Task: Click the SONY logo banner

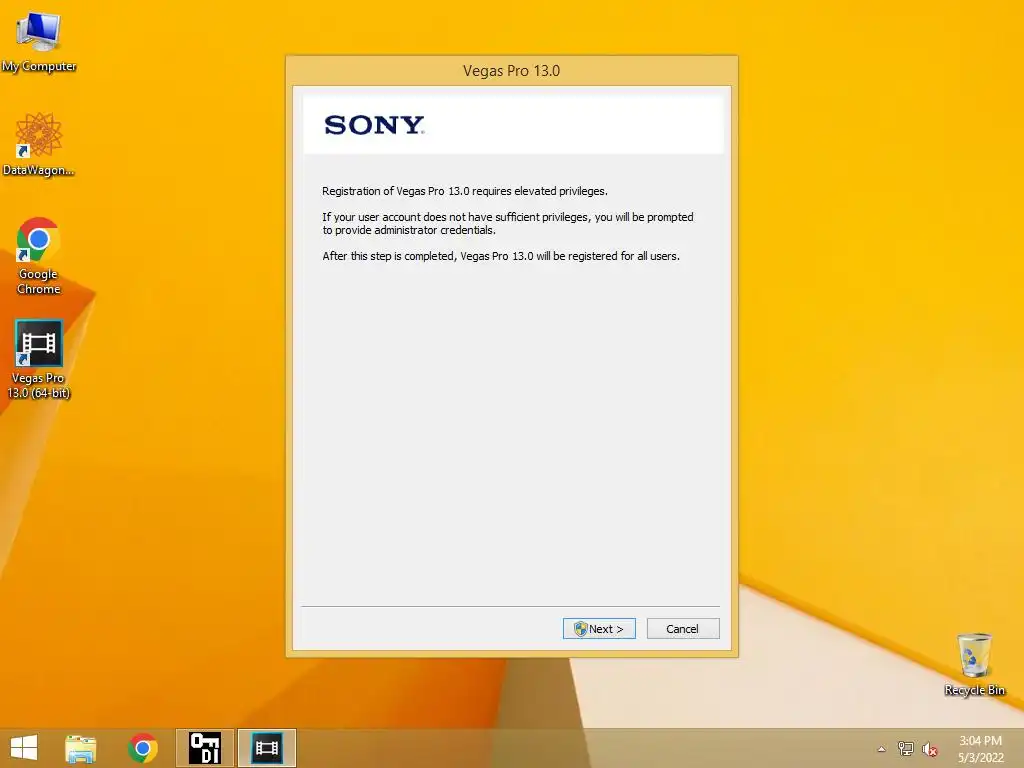Action: (x=513, y=124)
